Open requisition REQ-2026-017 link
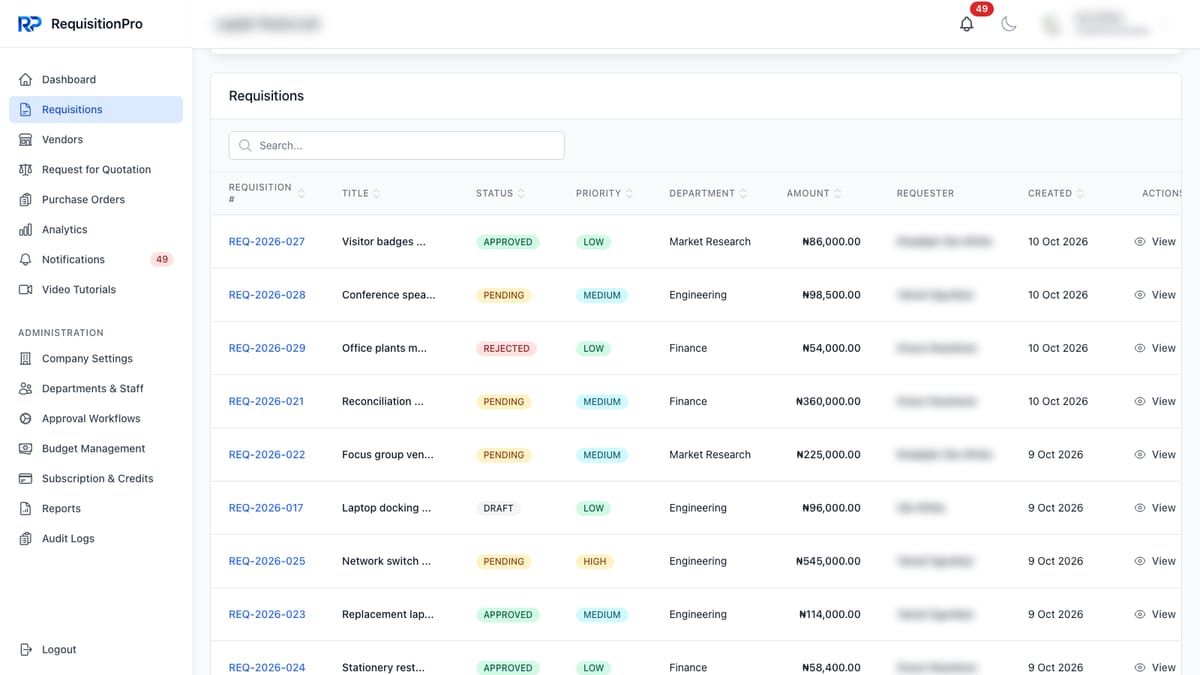The image size is (1200, 675). [x=267, y=508]
